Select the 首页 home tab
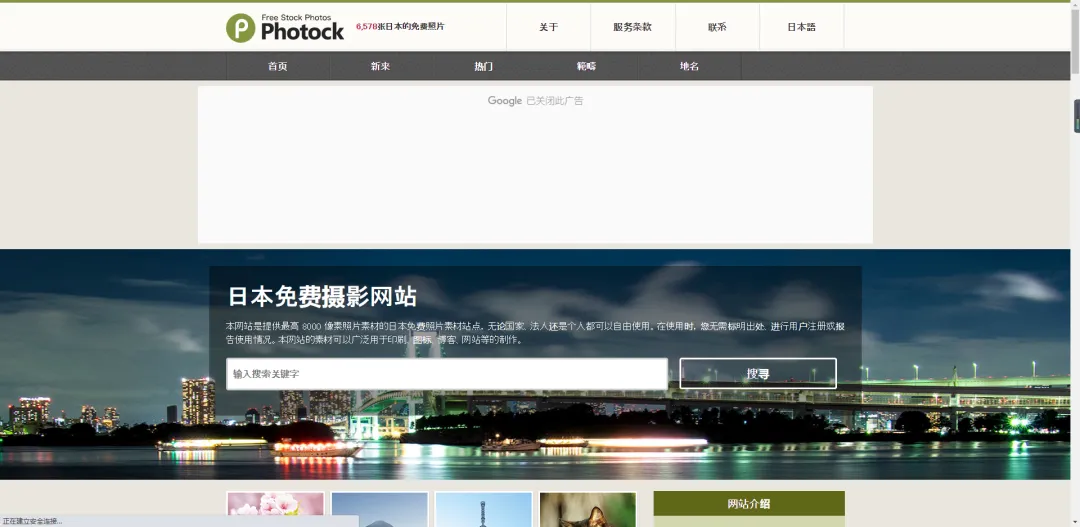This screenshot has width=1080, height=527. point(277,66)
